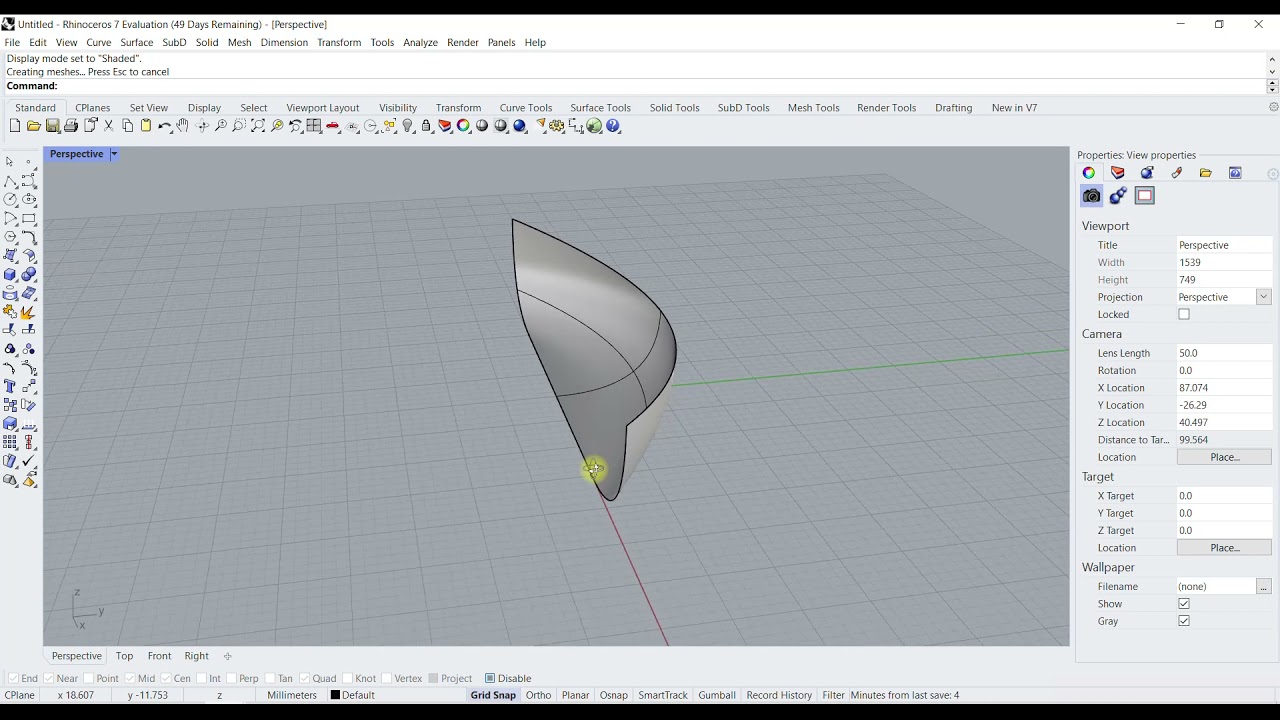
Task: Toggle the Wallpaper Gray checkbox
Action: 1184,621
